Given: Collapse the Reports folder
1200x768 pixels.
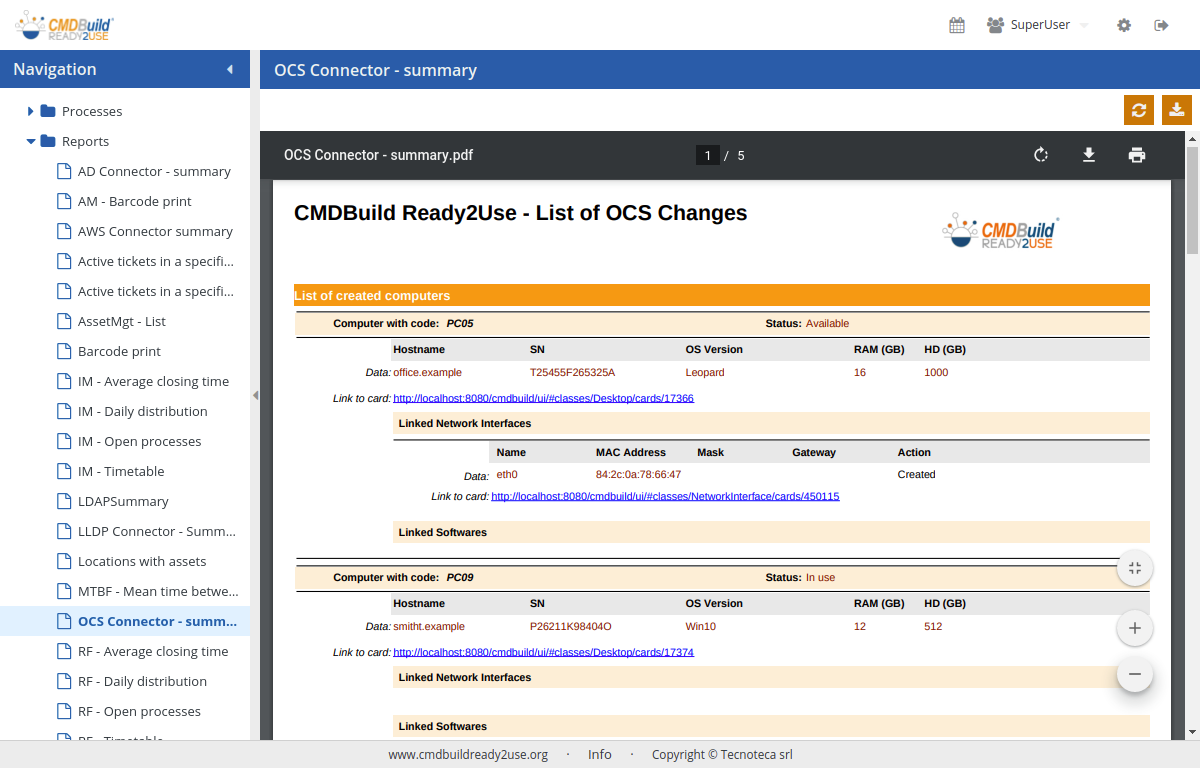Looking at the screenshot, I should coord(31,141).
